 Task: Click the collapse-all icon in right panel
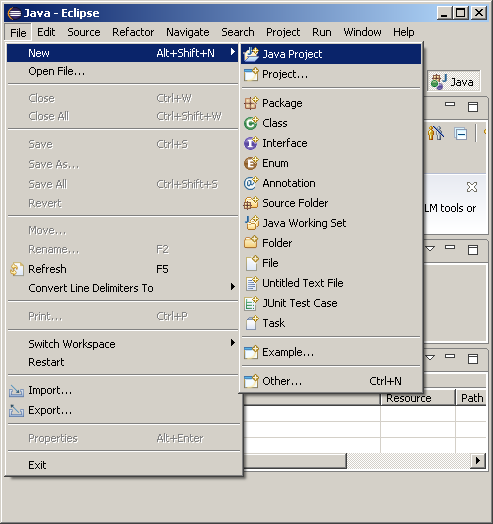pyautogui.click(x=461, y=134)
